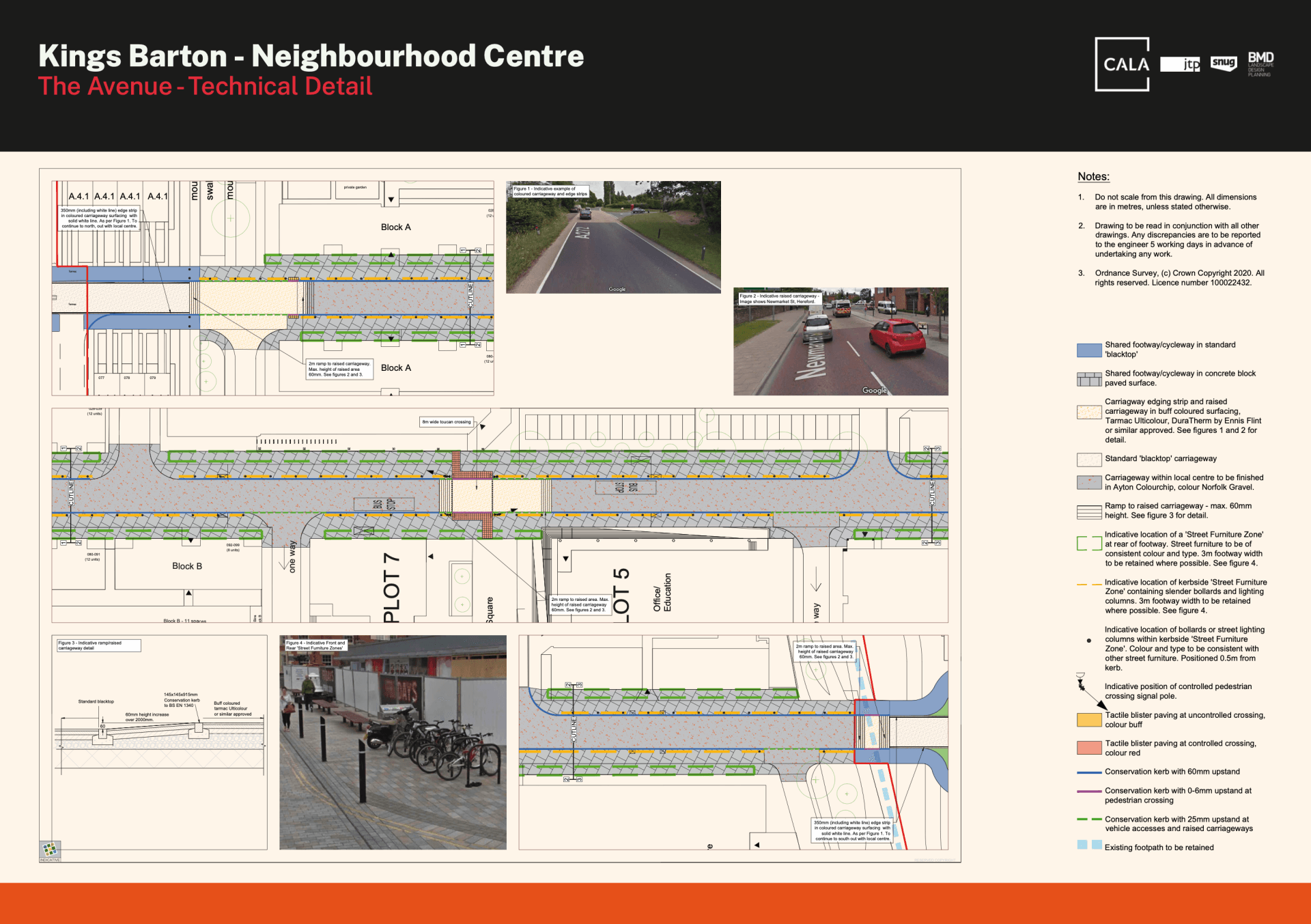
Task: Open the Figure 1 A272 road photo
Action: 613,237
